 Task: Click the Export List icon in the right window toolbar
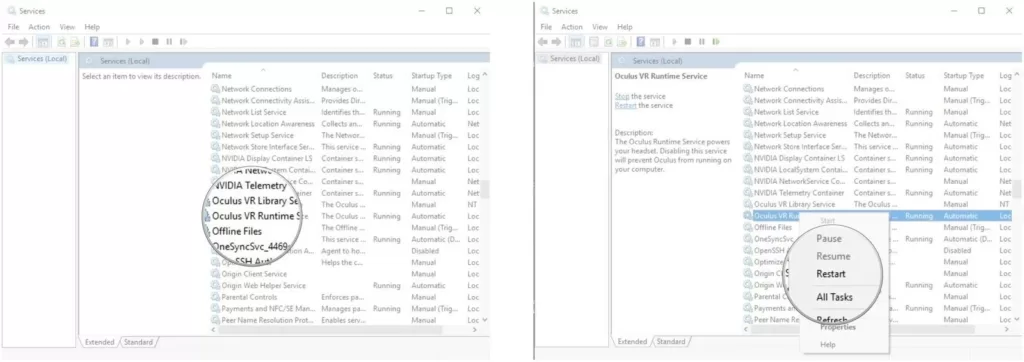pyautogui.click(x=622, y=42)
